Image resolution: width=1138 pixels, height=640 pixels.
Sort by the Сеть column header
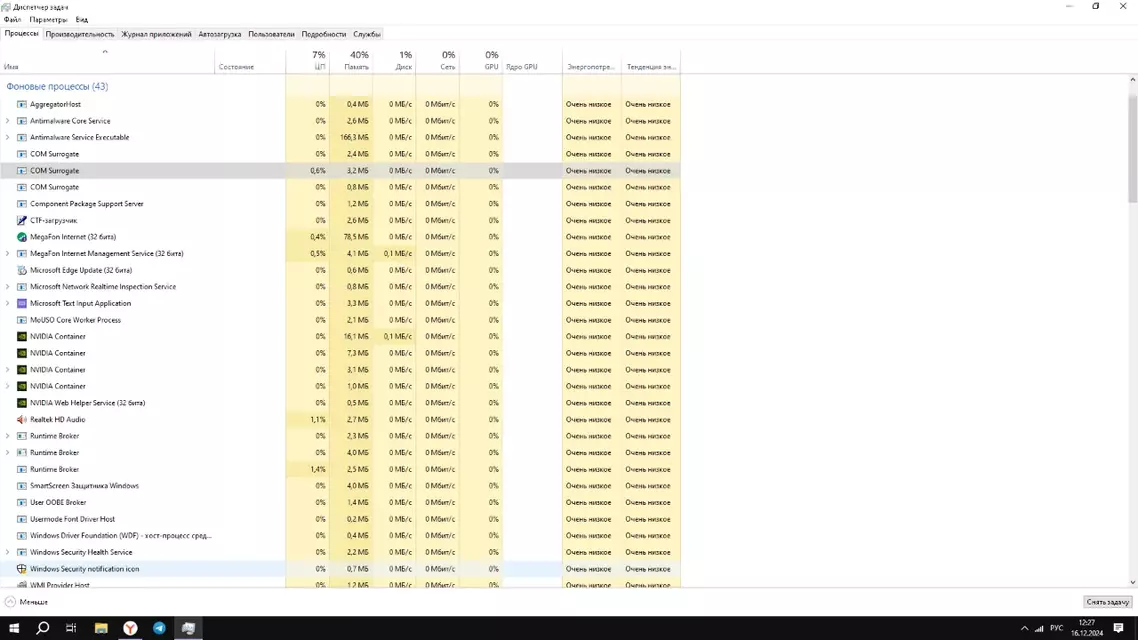(x=438, y=60)
